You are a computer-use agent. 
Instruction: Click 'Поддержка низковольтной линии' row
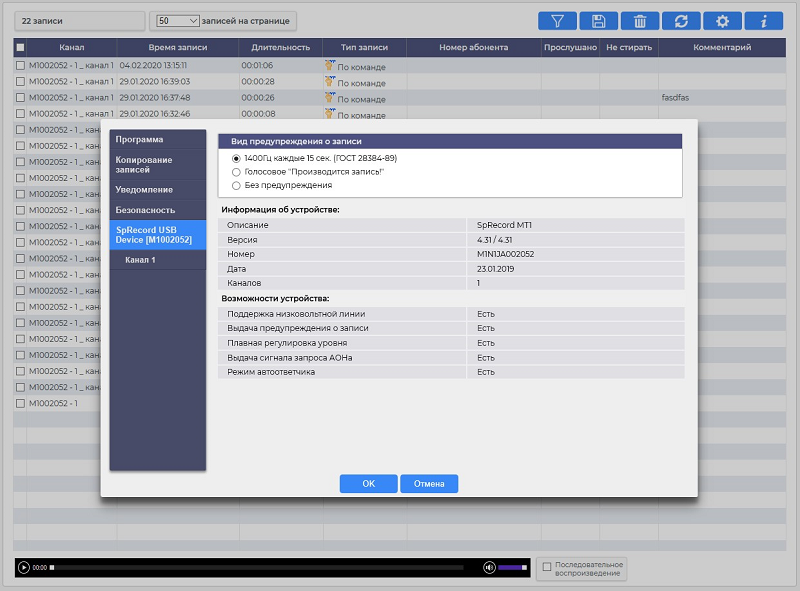click(x=451, y=314)
